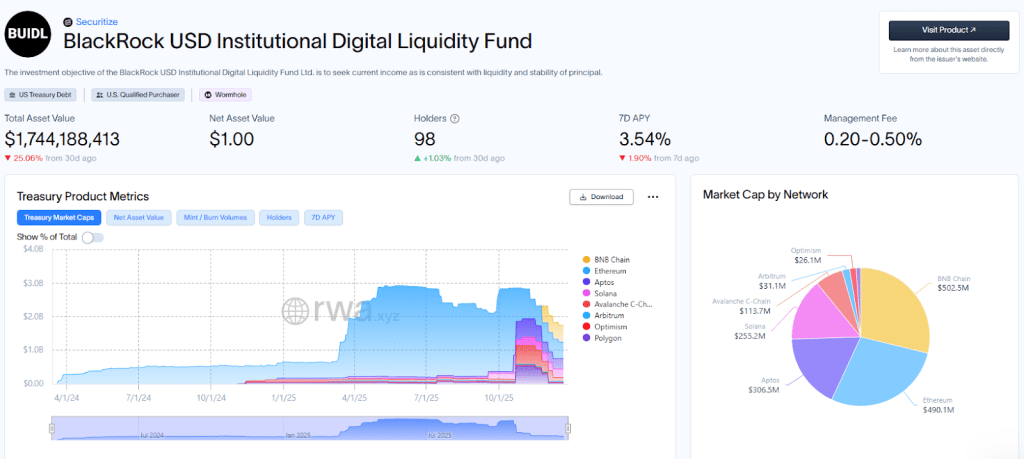This screenshot has width=1024, height=459.
Task: Click the Download chart data button
Action: coord(601,197)
